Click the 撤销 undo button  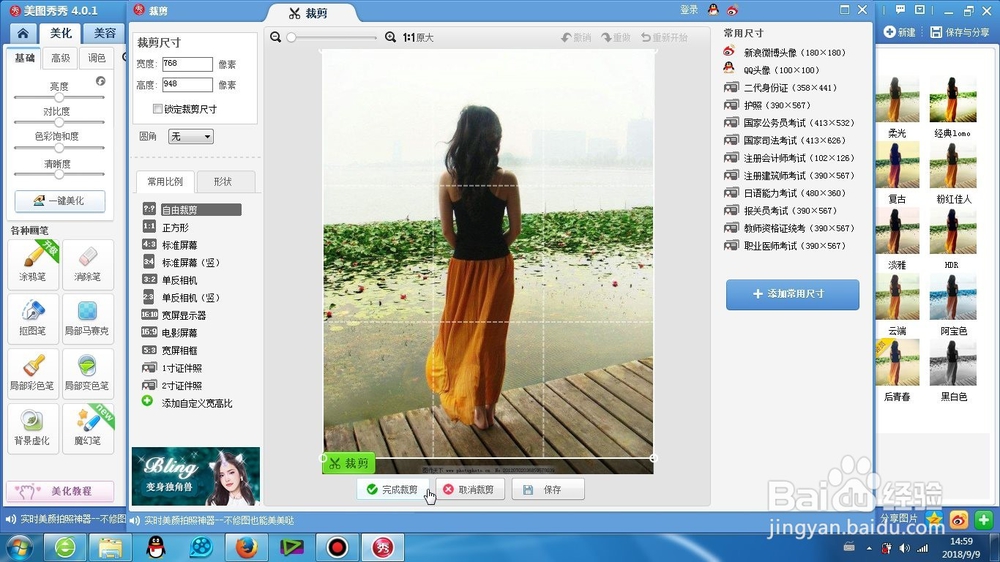click(x=576, y=38)
